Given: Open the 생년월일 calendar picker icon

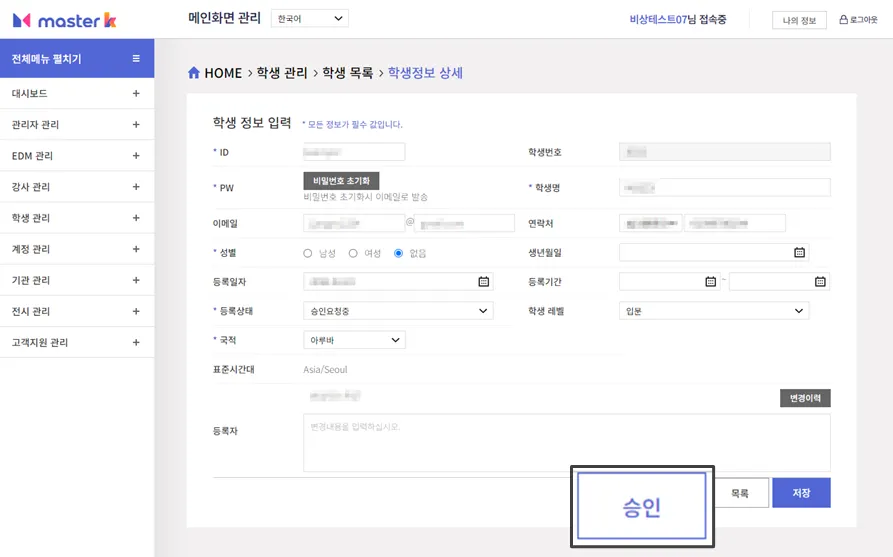Looking at the screenshot, I should [x=799, y=252].
